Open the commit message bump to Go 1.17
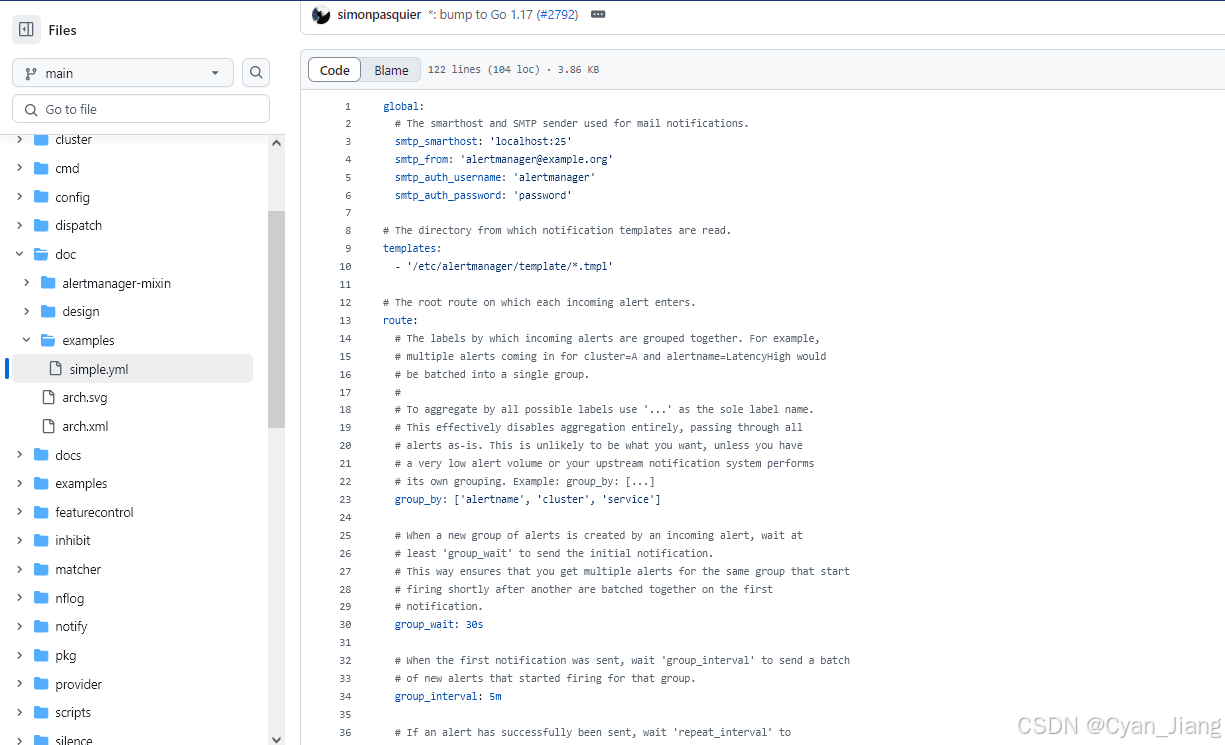The image size is (1225, 745). pos(482,15)
